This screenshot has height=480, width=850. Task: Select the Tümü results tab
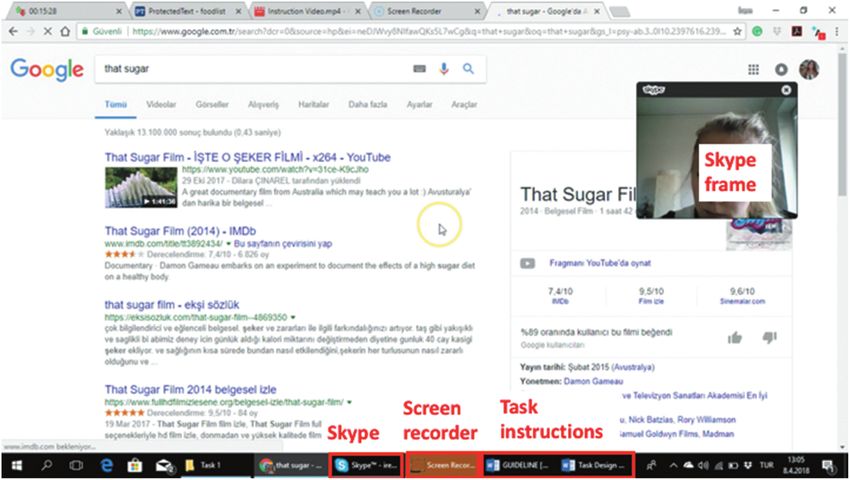point(115,104)
